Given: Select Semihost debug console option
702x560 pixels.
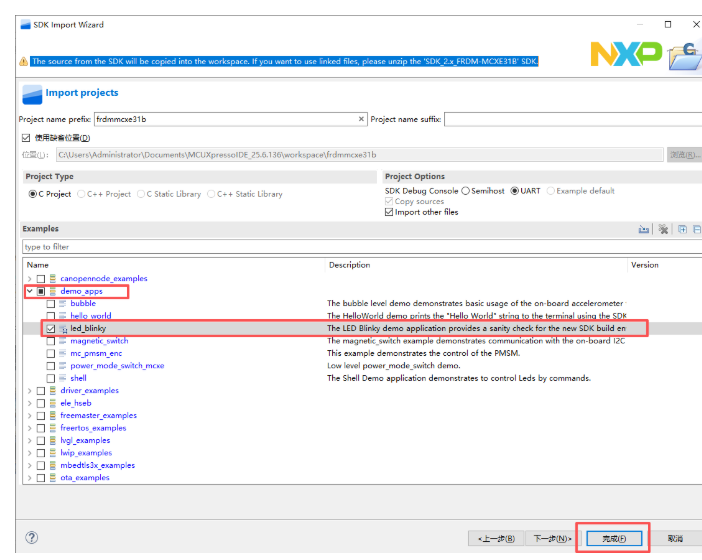Looking at the screenshot, I should pyautogui.click(x=466, y=191).
